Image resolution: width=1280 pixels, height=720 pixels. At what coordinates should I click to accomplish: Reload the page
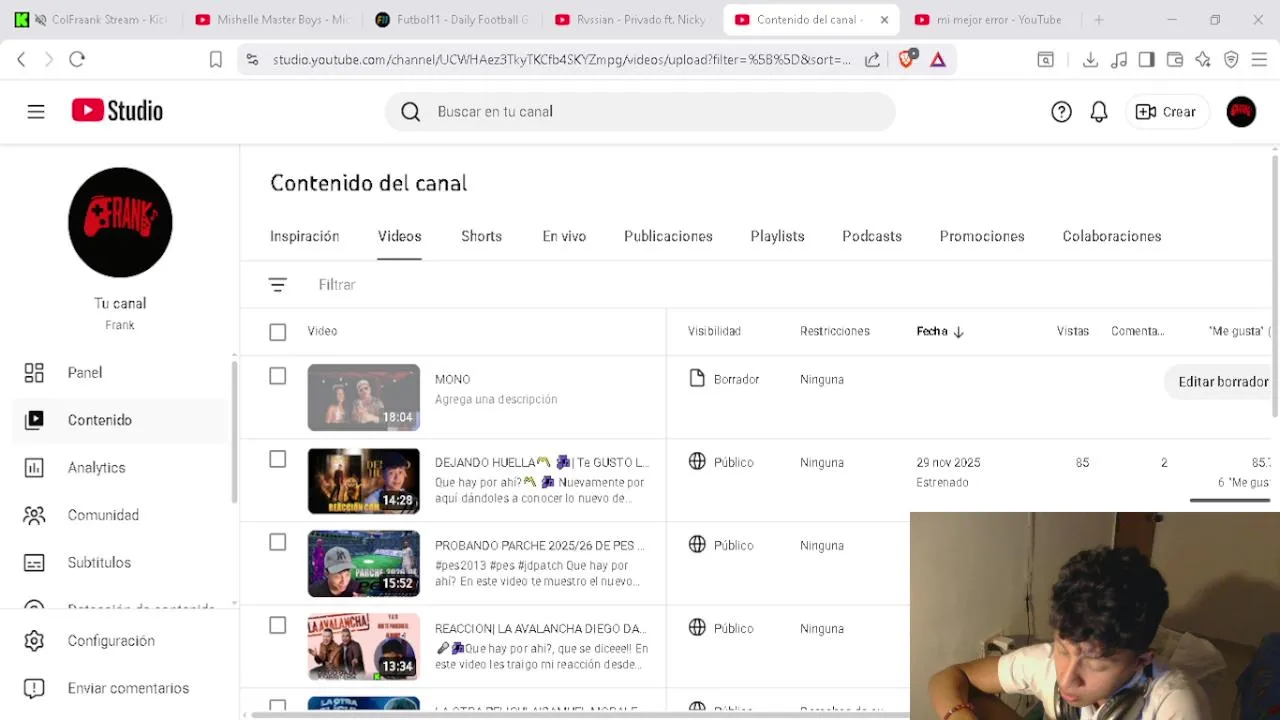click(x=77, y=59)
